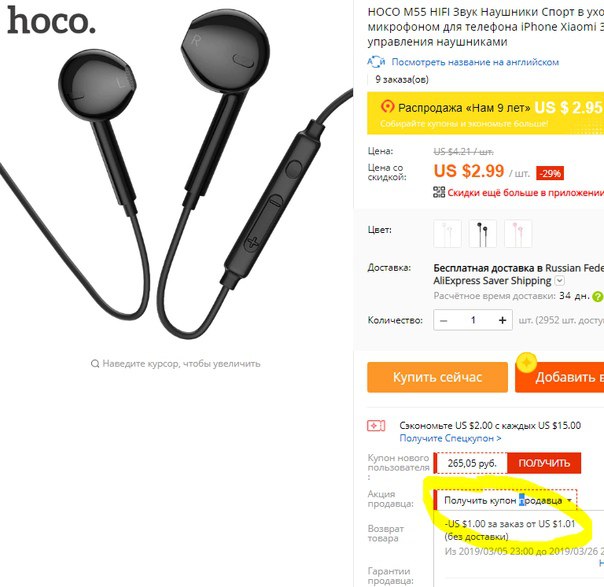This screenshot has height=587, width=604.
Task: Increase quantity with the plus button
Action: click(x=502, y=320)
